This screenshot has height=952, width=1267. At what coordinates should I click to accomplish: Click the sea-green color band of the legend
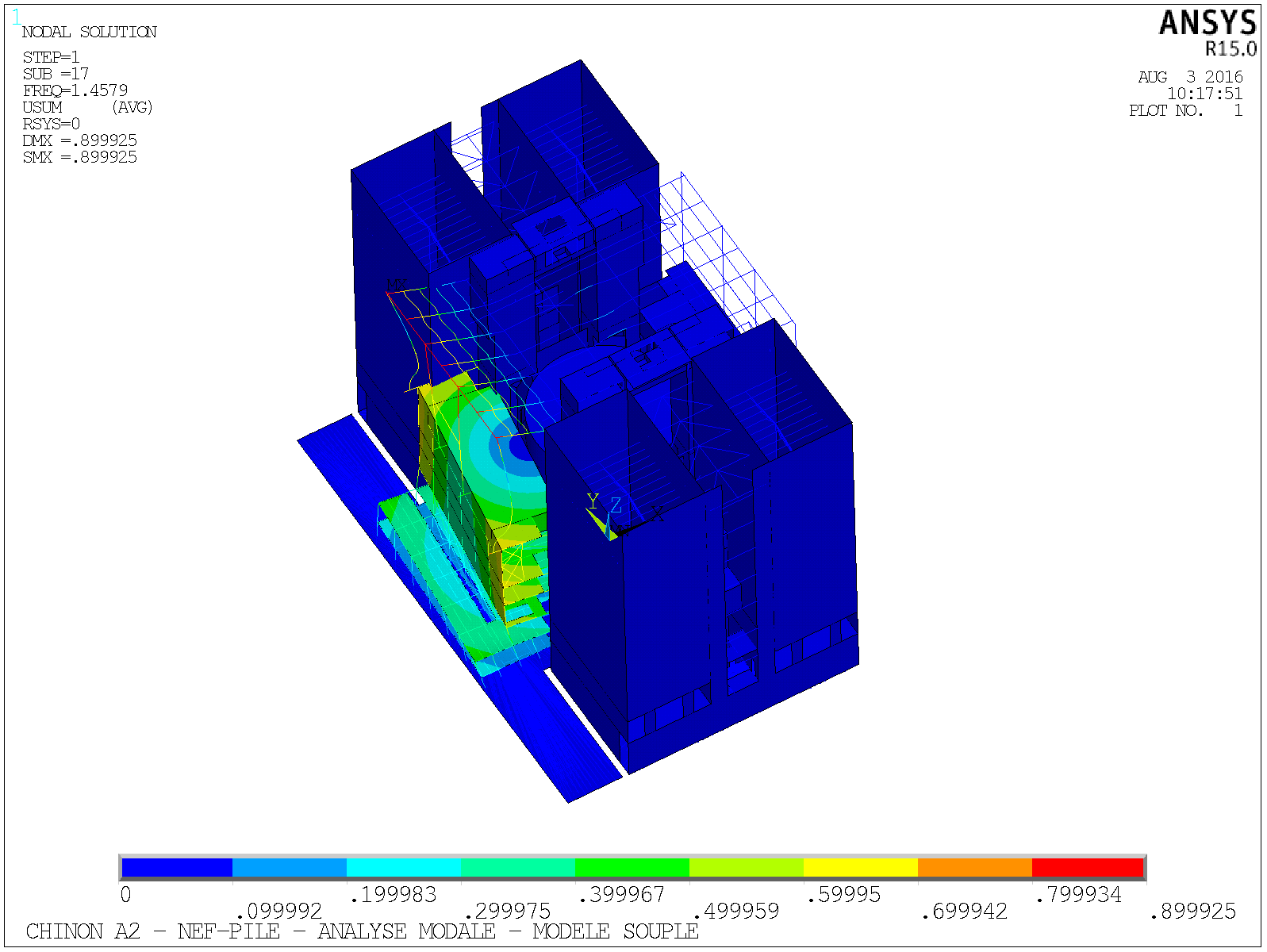pos(518,868)
